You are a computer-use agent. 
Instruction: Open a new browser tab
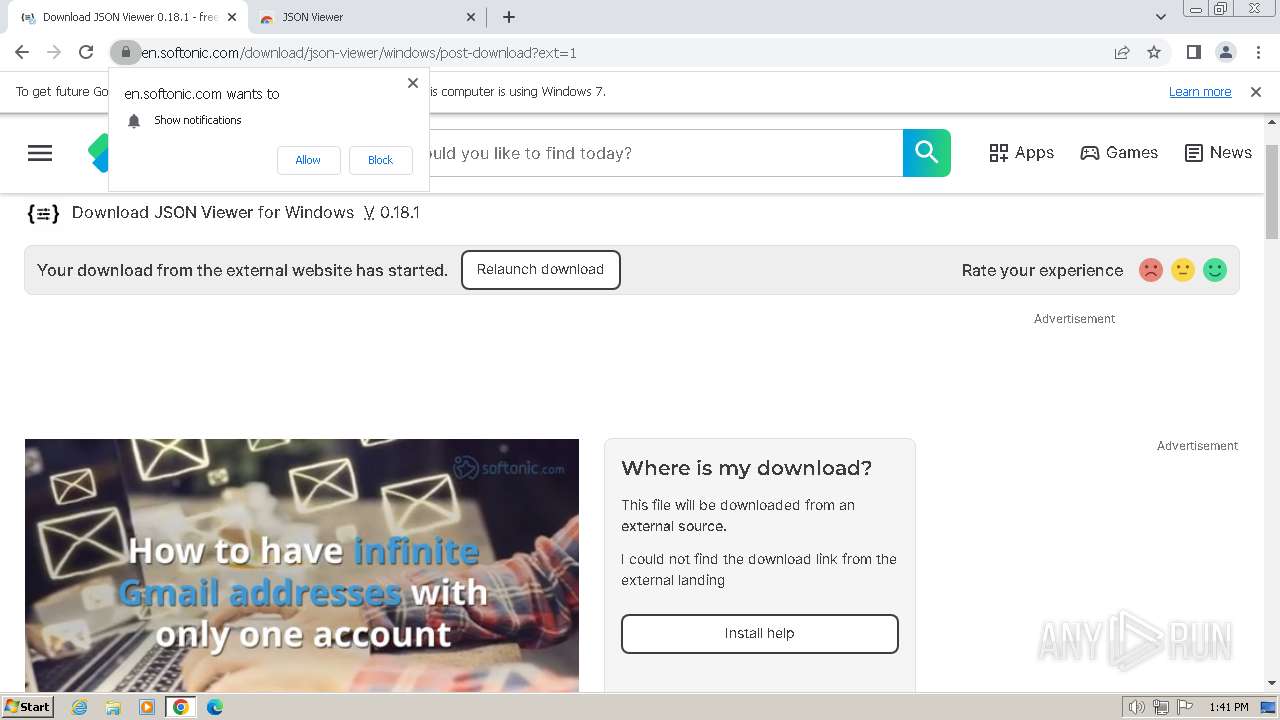[x=509, y=17]
